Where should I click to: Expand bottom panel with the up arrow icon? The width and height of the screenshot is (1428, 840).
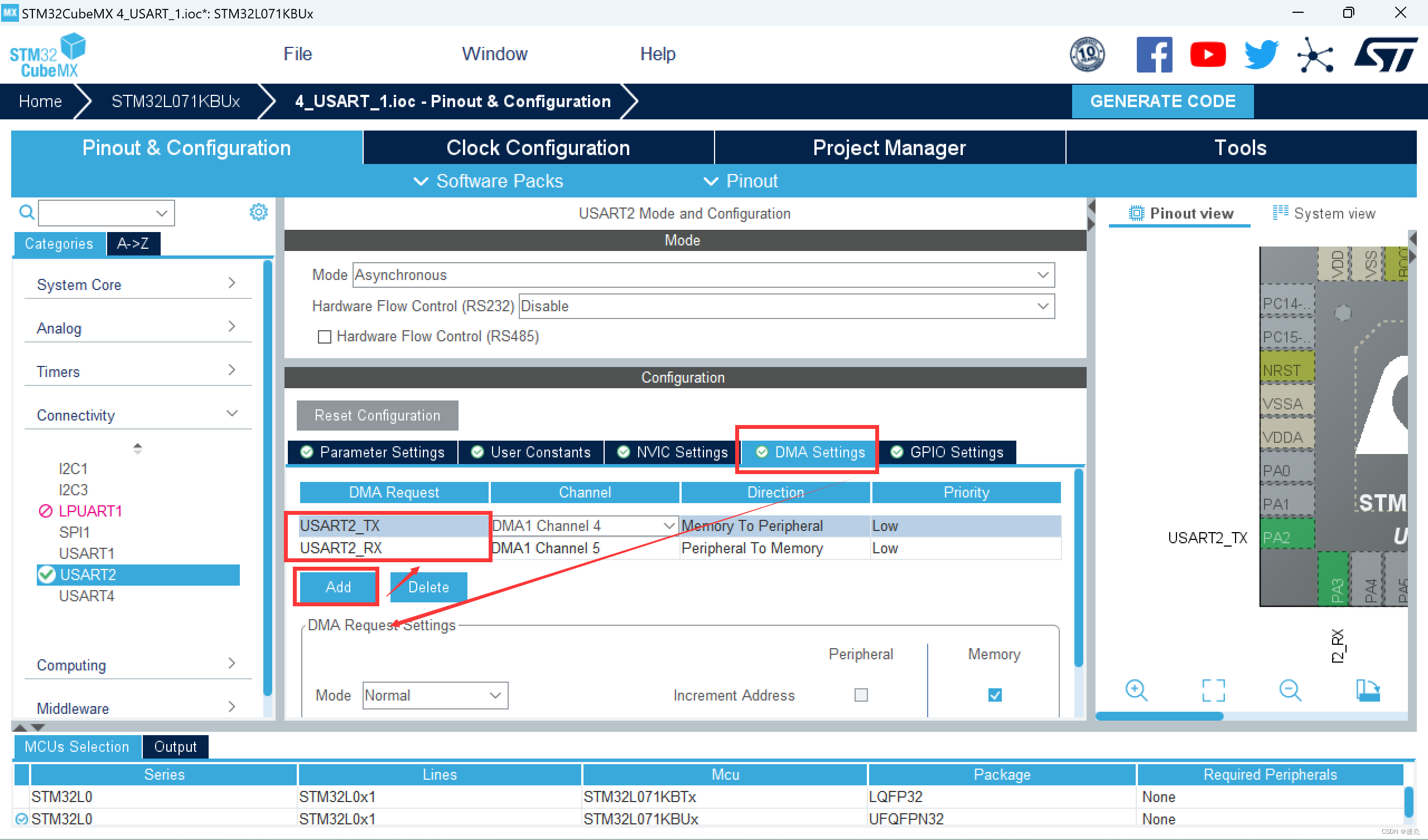click(x=20, y=727)
